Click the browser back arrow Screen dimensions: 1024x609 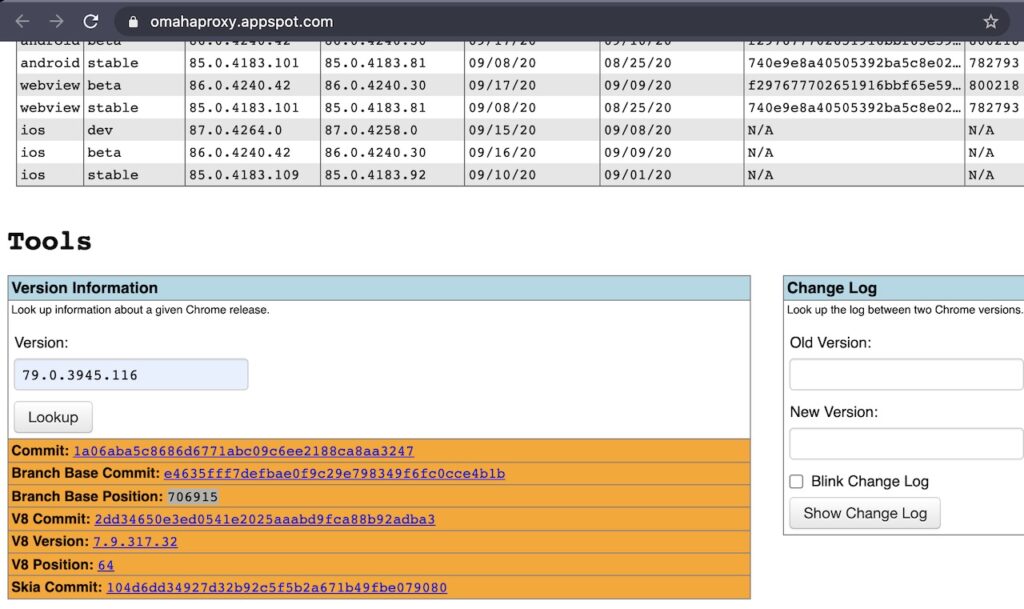coord(22,22)
